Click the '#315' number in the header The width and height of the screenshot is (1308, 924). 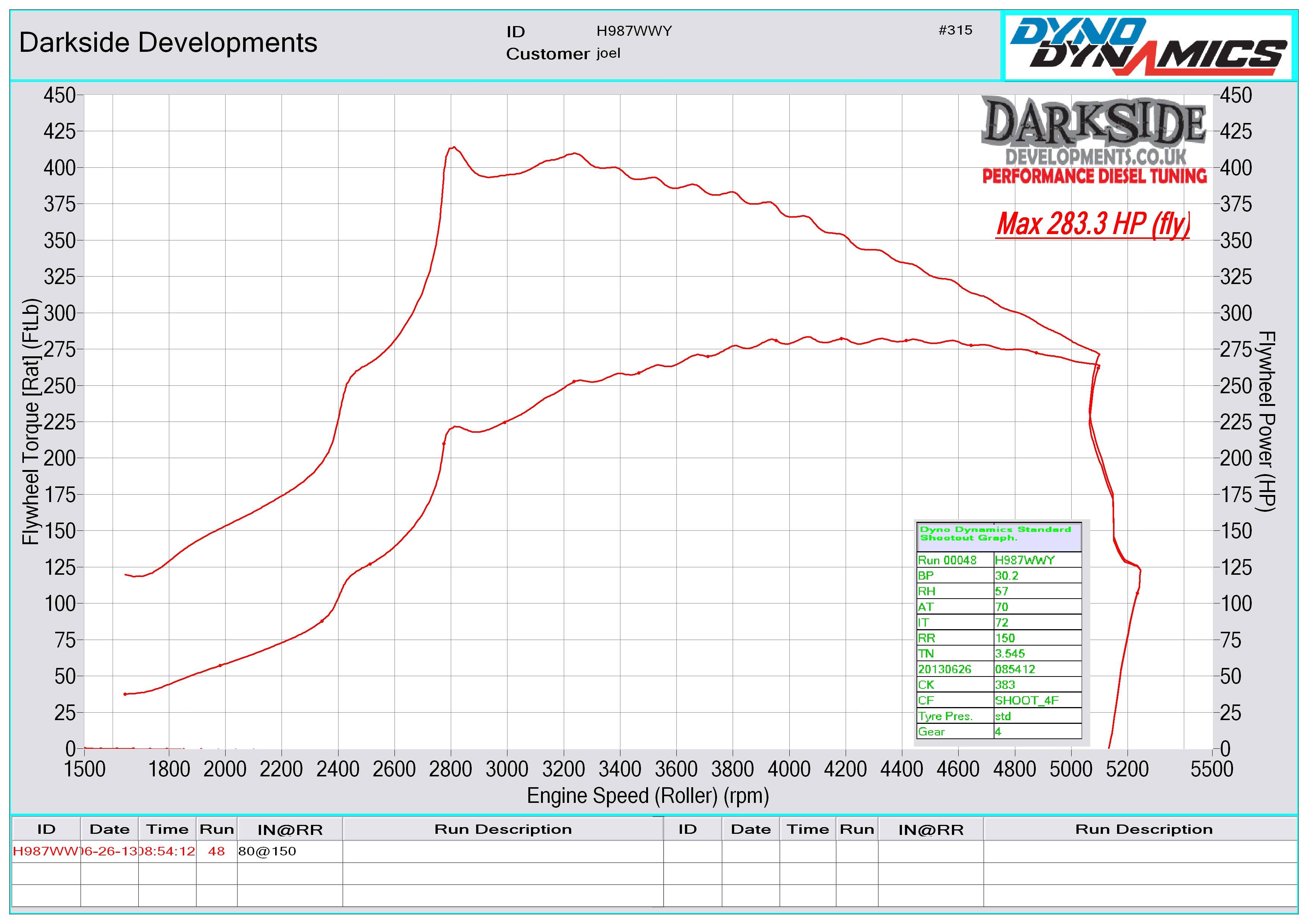pos(955,30)
